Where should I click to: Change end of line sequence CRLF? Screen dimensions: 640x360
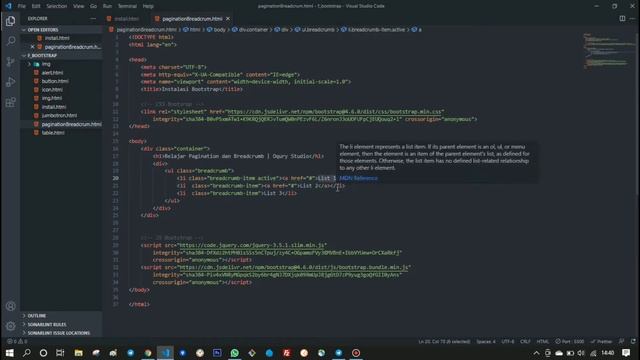pos(525,341)
